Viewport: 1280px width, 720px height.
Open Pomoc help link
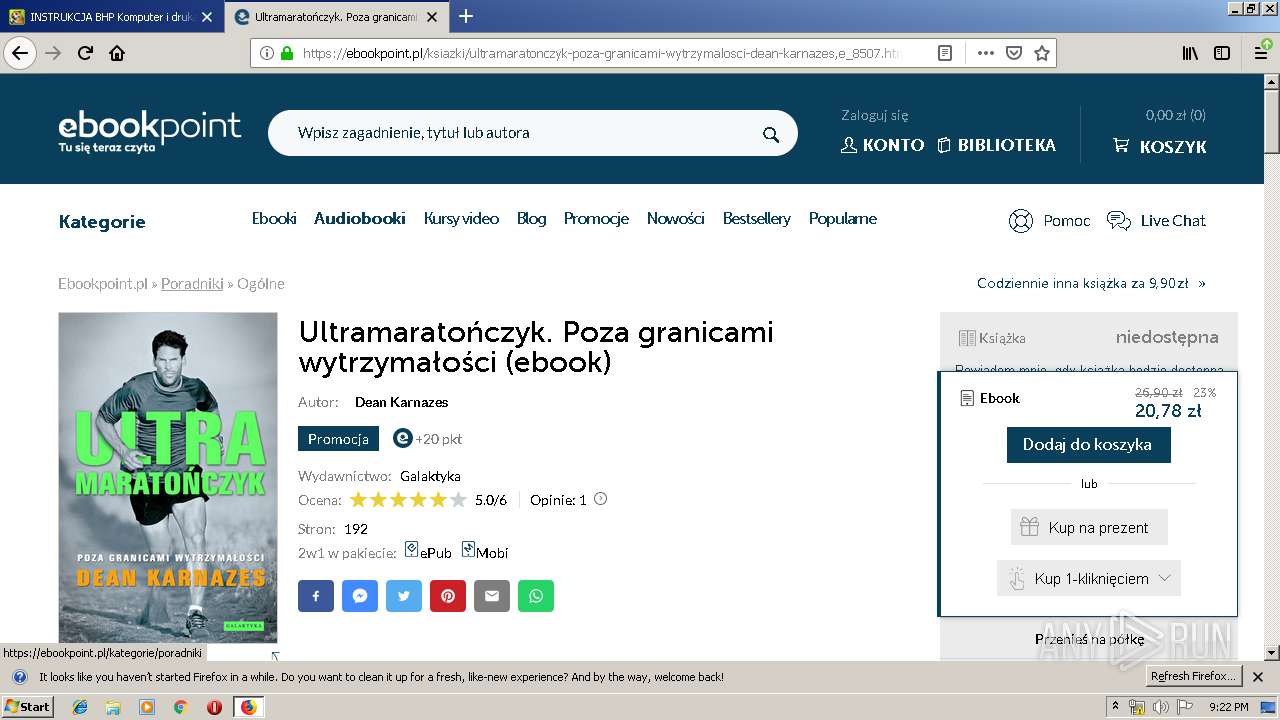1050,221
